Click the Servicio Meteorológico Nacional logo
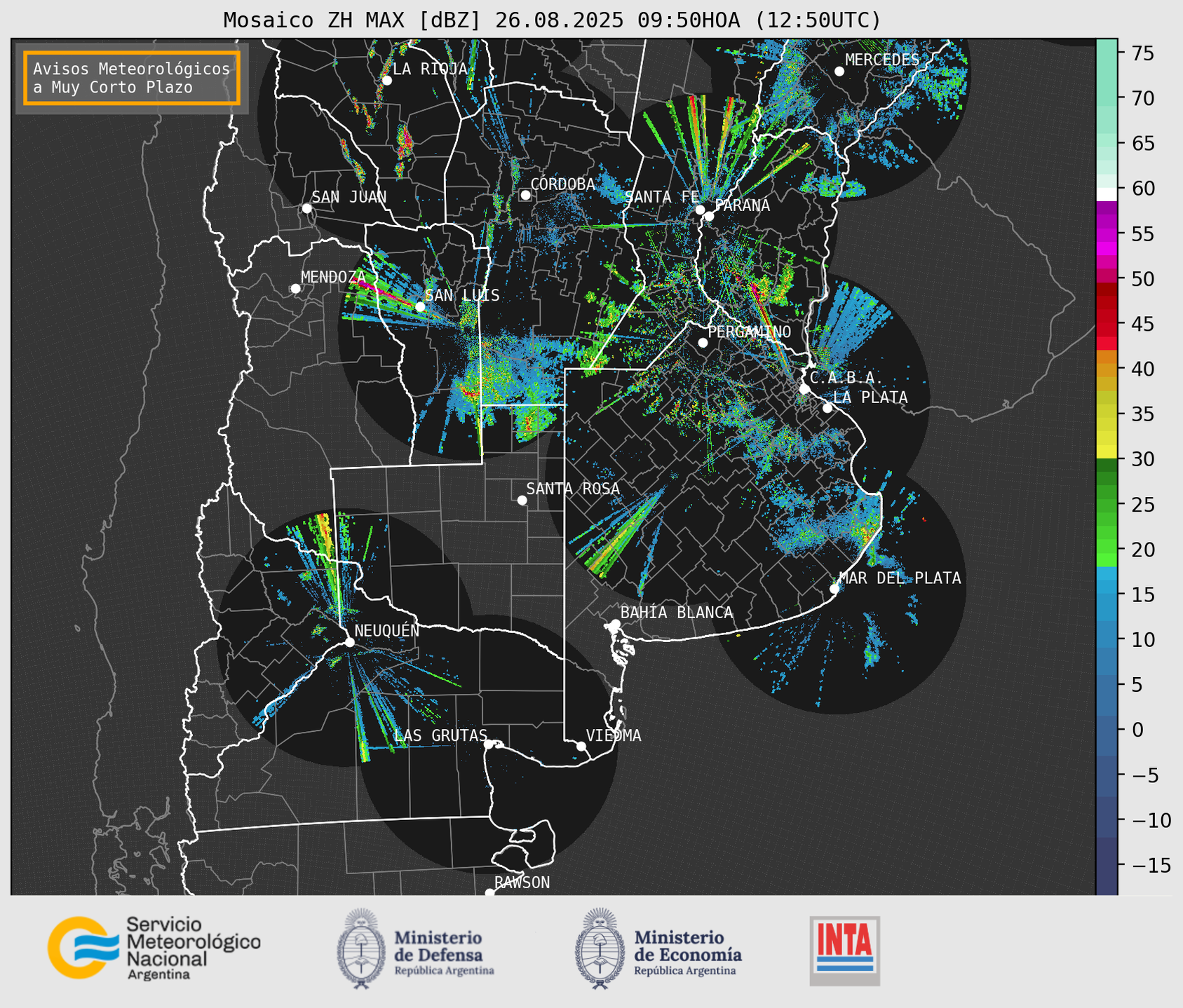Viewport: 1183px width, 1008px height. pyautogui.click(x=154, y=948)
